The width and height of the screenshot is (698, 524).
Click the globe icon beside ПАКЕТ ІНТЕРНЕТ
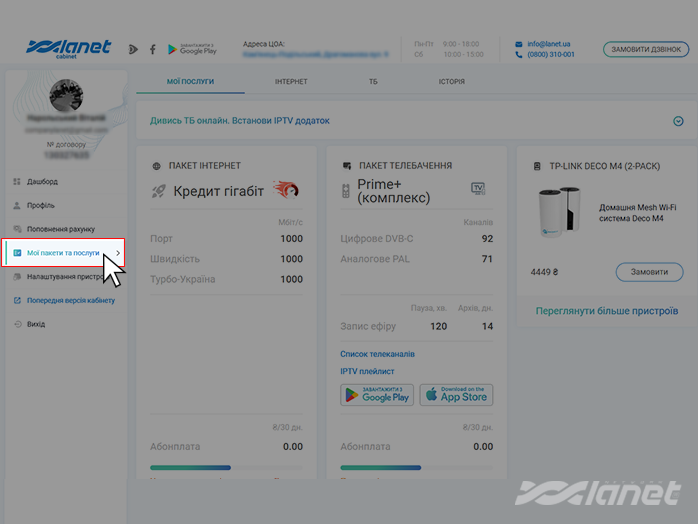click(156, 166)
